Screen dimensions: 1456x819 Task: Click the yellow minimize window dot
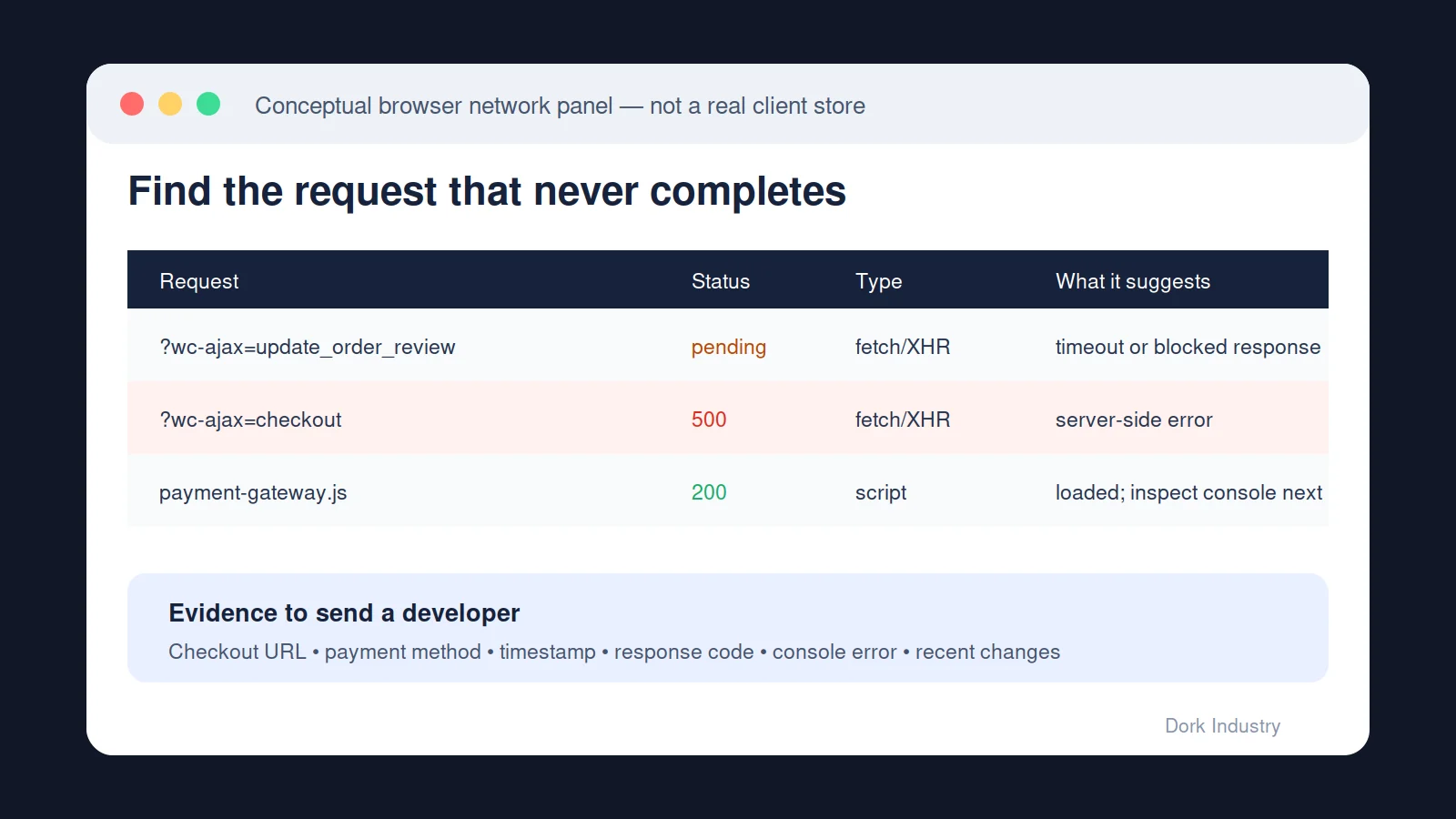coord(170,104)
